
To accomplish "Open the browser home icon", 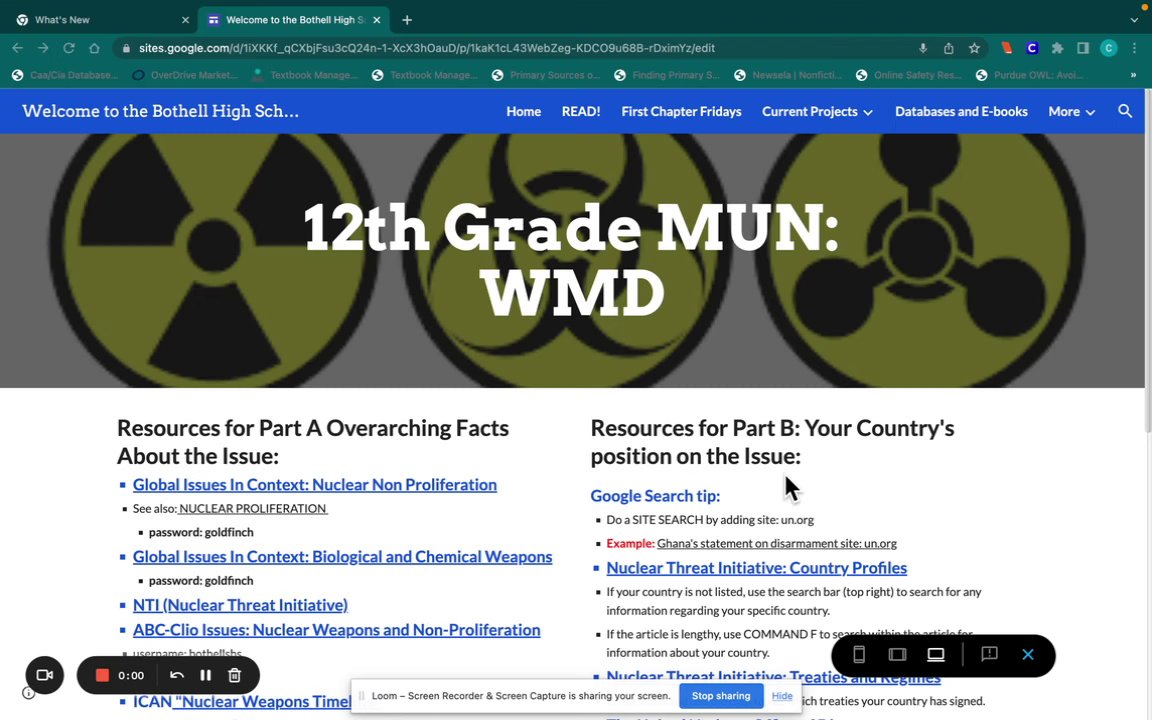I will (94, 48).
